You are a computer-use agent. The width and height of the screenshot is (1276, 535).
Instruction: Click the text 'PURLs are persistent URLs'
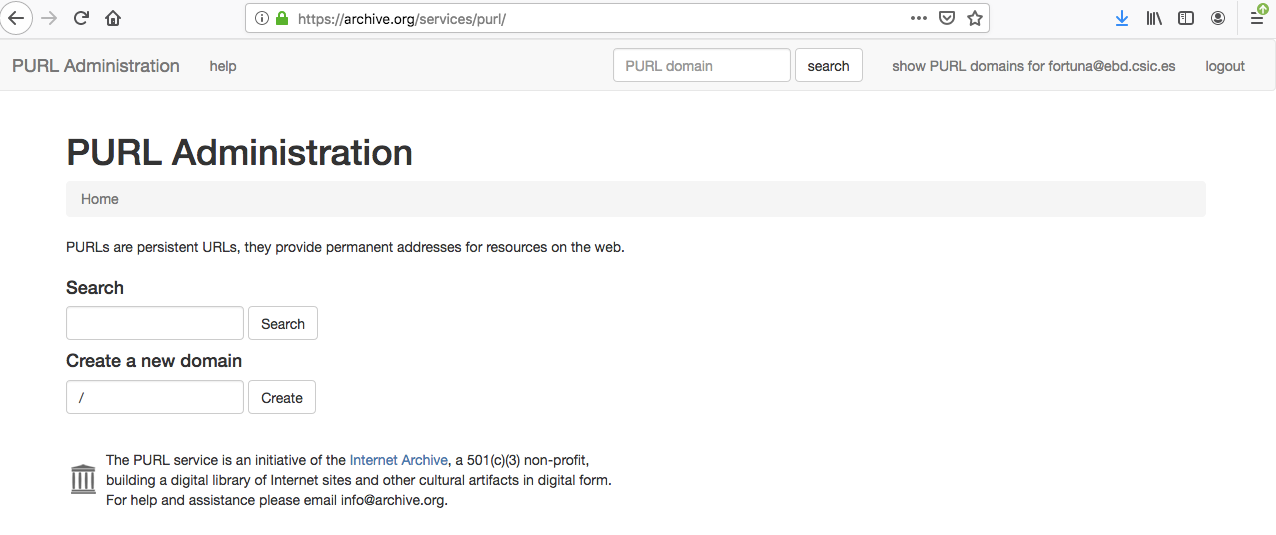tap(151, 247)
